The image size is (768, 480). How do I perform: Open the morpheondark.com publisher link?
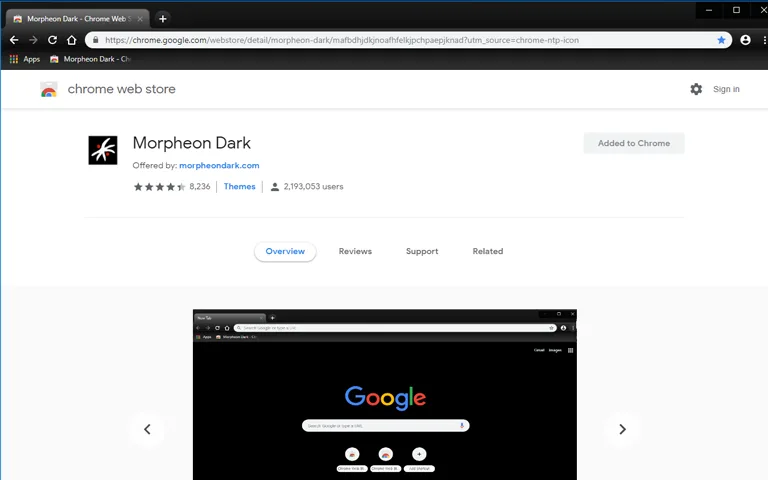point(219,166)
